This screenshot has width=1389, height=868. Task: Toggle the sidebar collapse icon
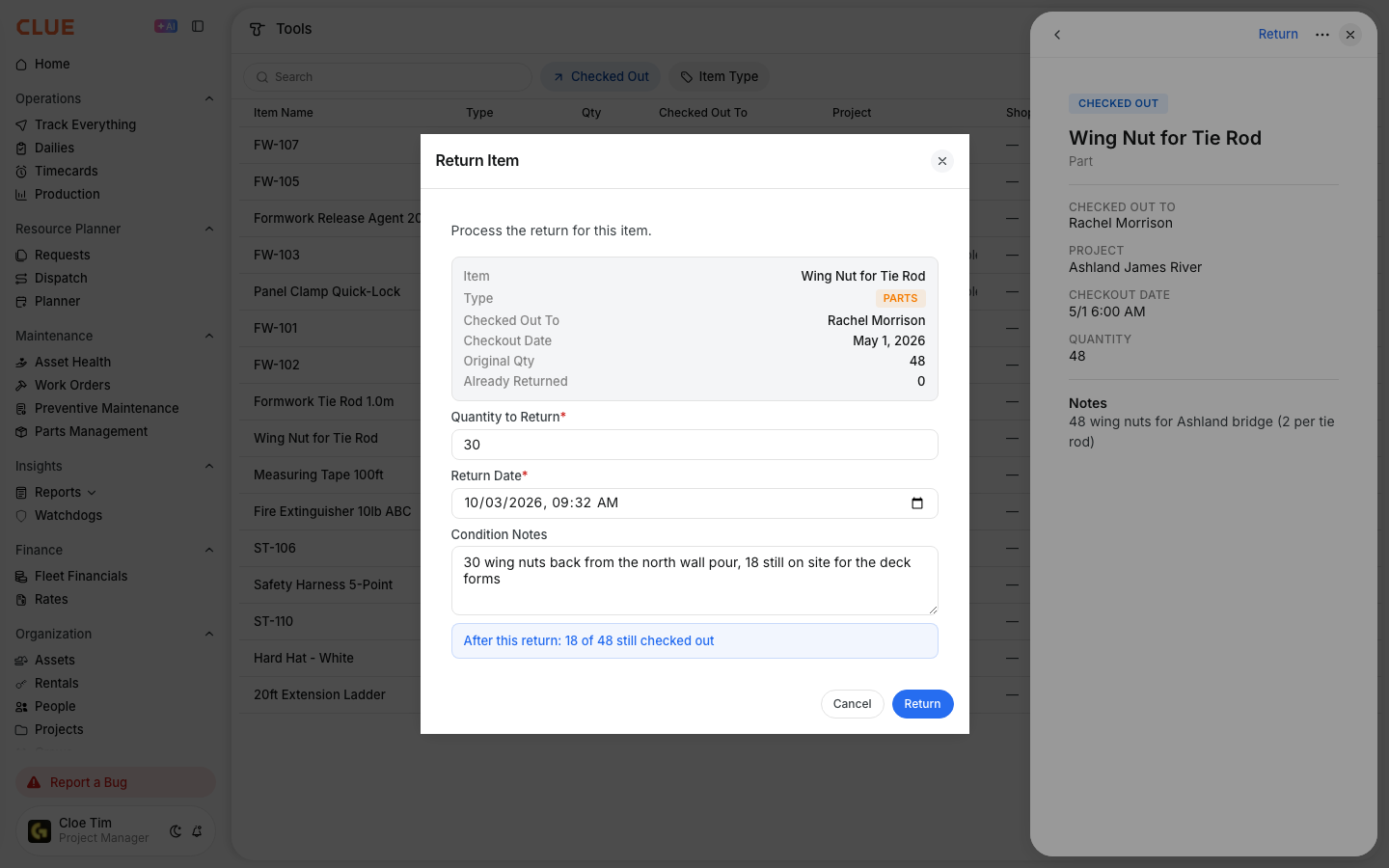198,27
